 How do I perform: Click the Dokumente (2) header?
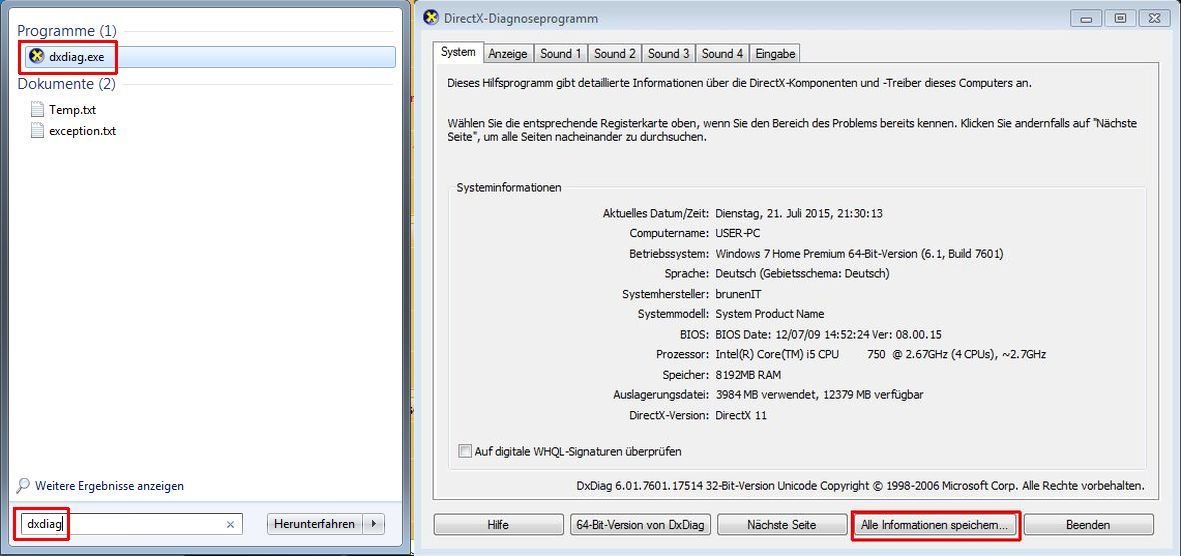coord(66,84)
